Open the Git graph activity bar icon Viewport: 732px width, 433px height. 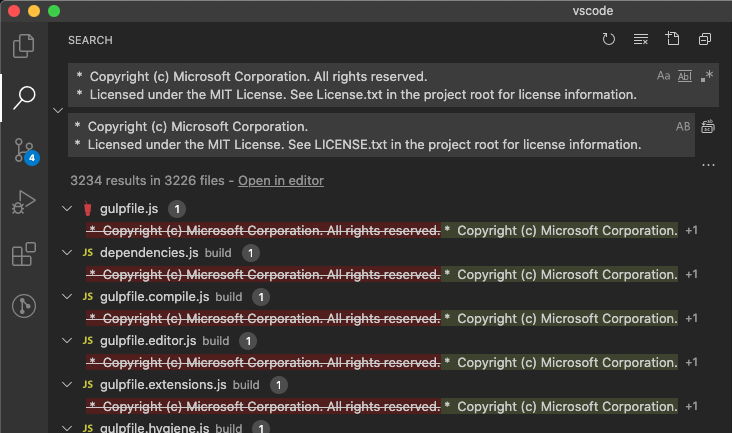point(24,306)
